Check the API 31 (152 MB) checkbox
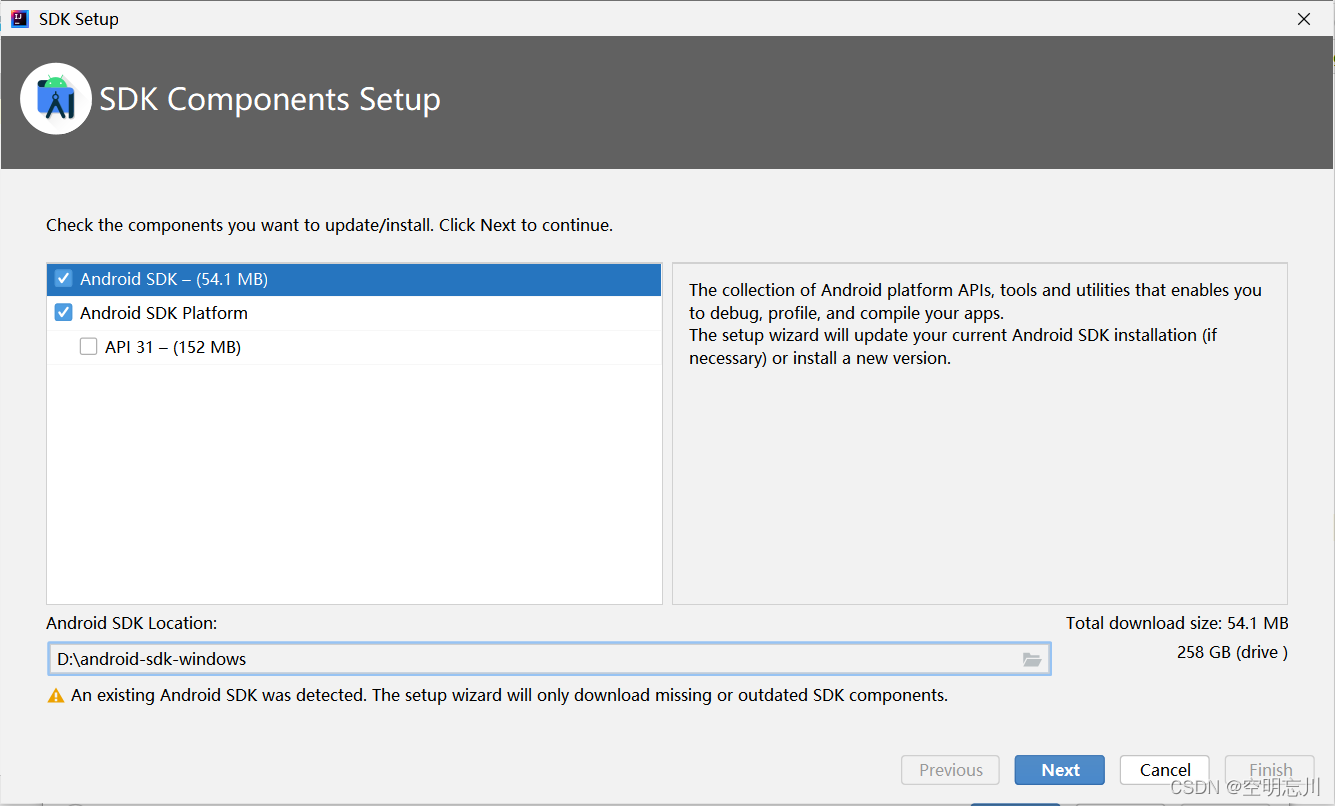The image size is (1335, 806). (x=88, y=347)
